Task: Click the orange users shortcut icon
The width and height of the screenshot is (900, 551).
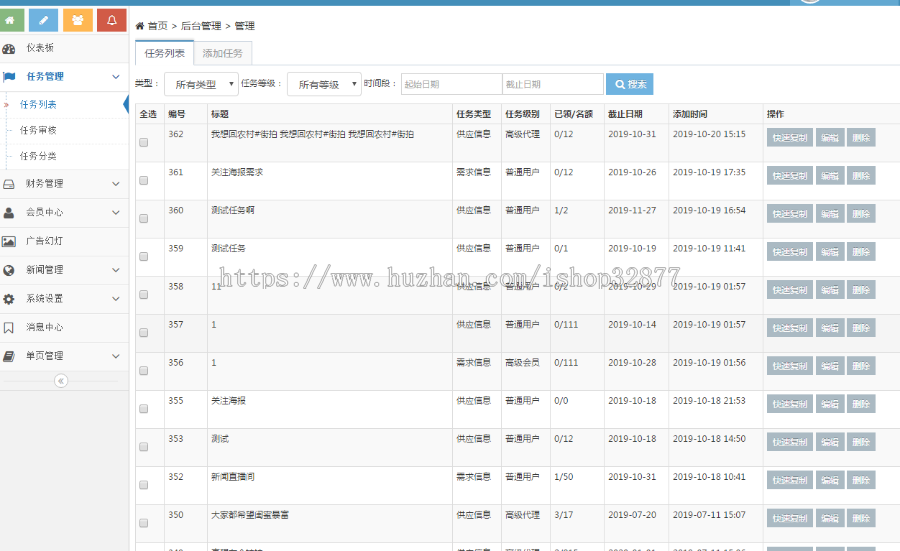Action: click(77, 21)
